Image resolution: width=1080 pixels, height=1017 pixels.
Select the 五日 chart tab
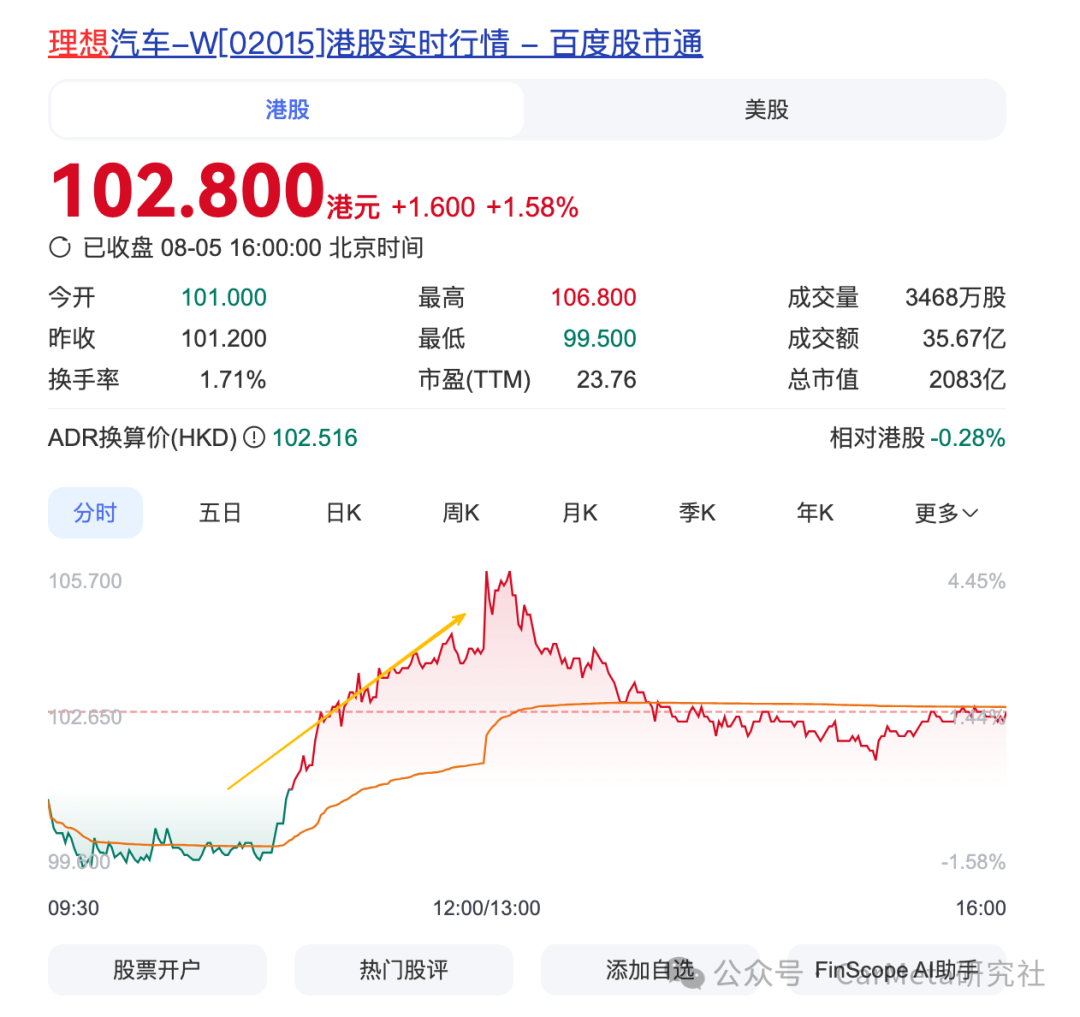[220, 513]
